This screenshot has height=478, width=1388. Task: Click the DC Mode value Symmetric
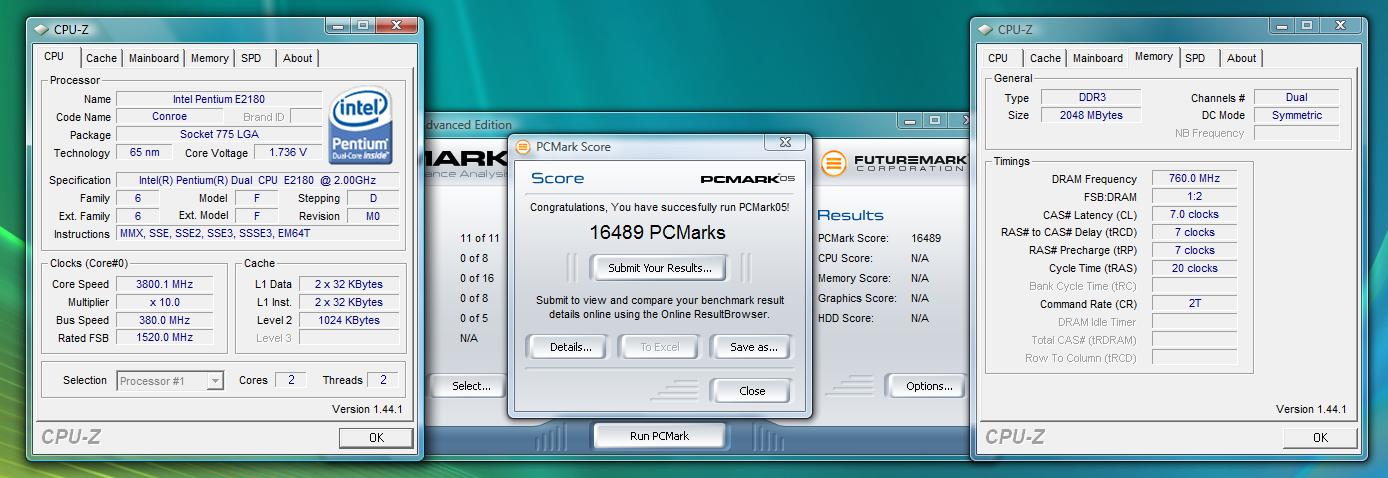tap(1297, 115)
